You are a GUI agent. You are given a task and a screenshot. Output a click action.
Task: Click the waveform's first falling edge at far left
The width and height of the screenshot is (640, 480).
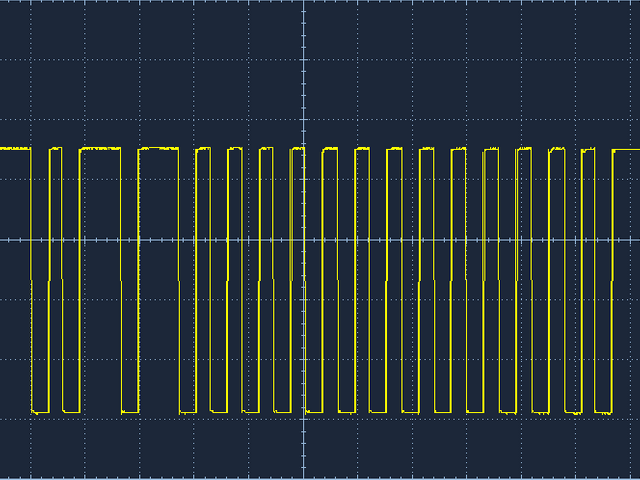pos(32,280)
